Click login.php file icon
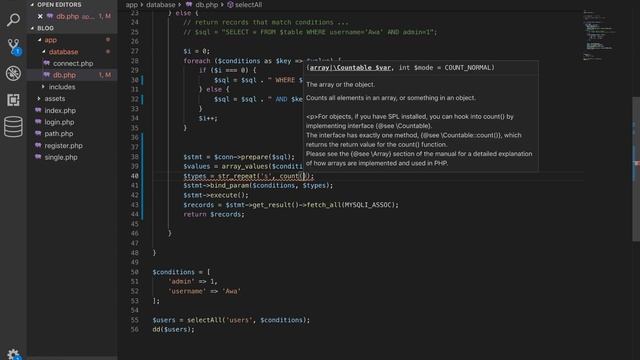 38,122
